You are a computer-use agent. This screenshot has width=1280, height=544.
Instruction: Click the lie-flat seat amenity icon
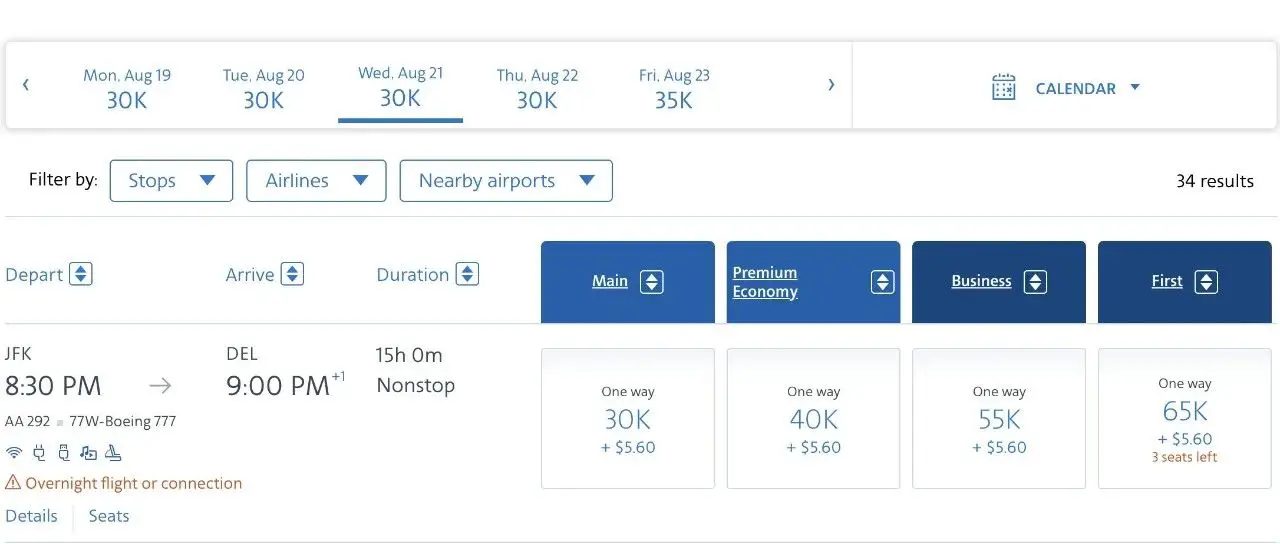[114, 453]
